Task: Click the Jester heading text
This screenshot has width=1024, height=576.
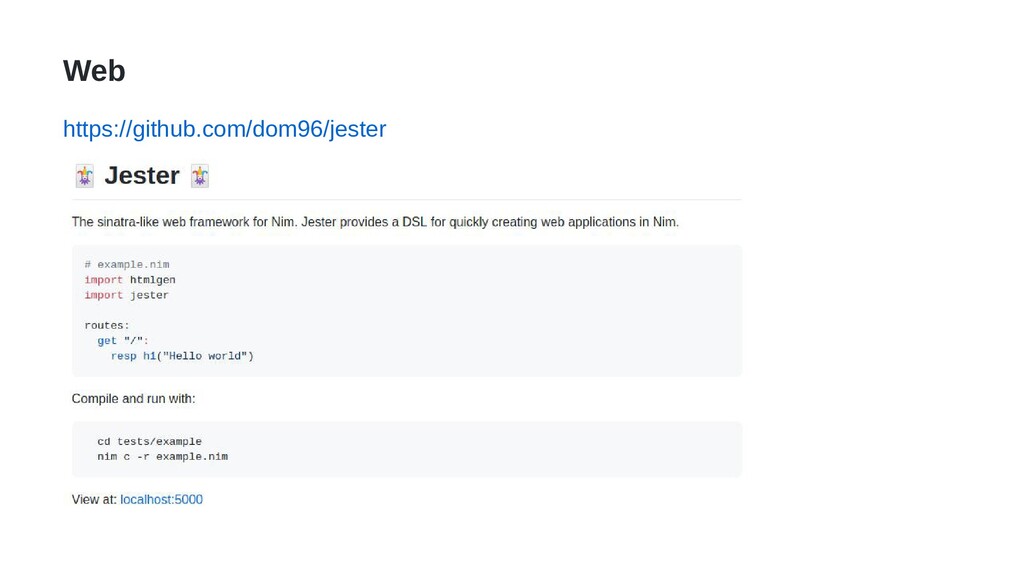Action: [142, 176]
